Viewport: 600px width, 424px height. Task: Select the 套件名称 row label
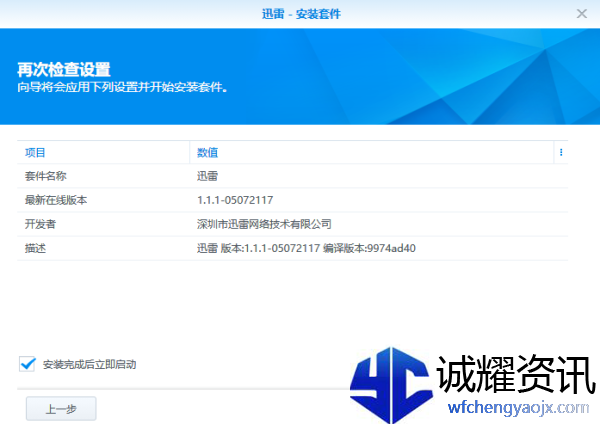(x=46, y=176)
